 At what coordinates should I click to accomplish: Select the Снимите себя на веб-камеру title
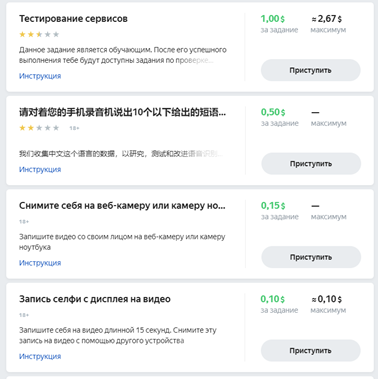(x=122, y=205)
